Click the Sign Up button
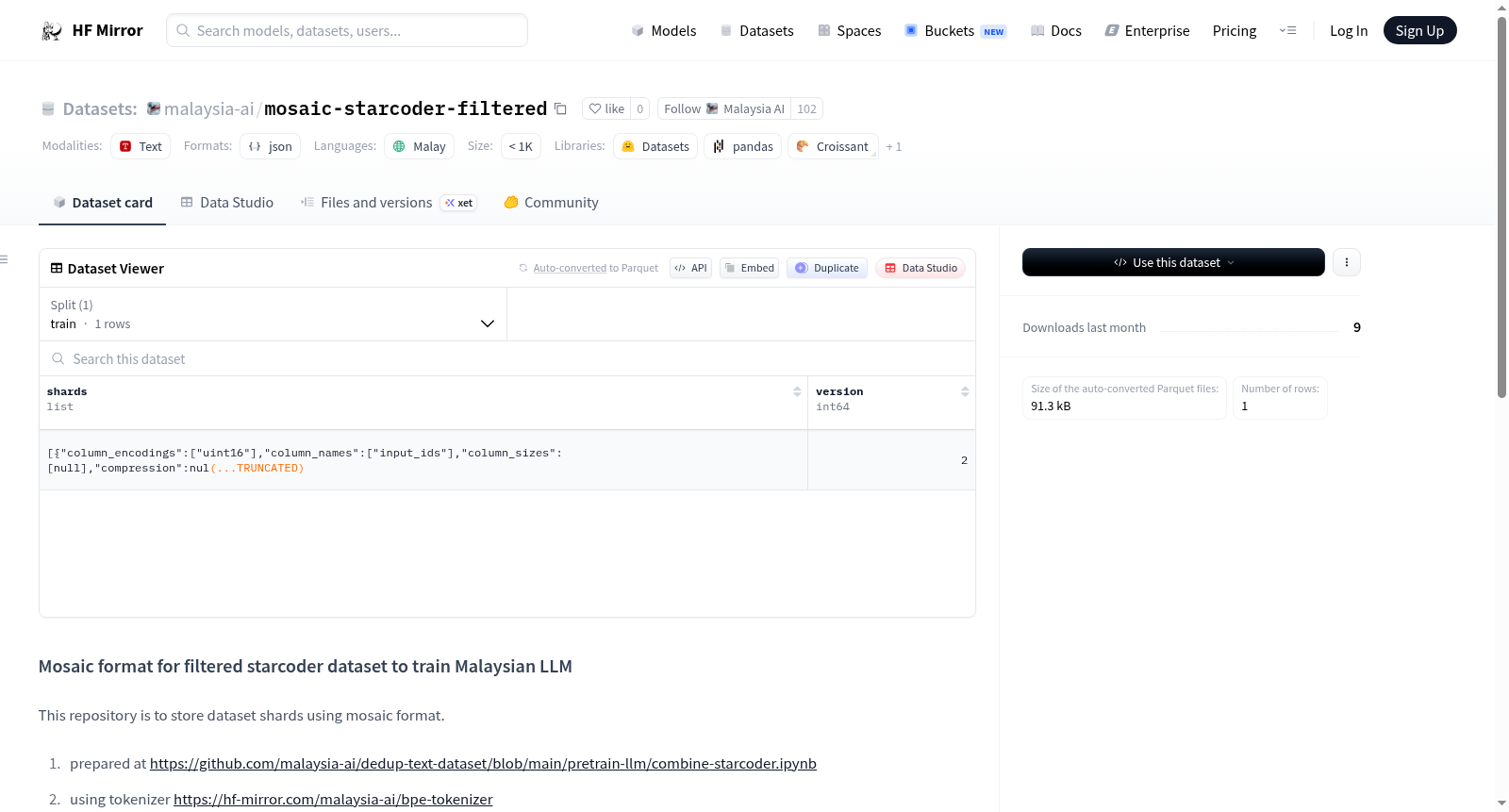 (1419, 30)
